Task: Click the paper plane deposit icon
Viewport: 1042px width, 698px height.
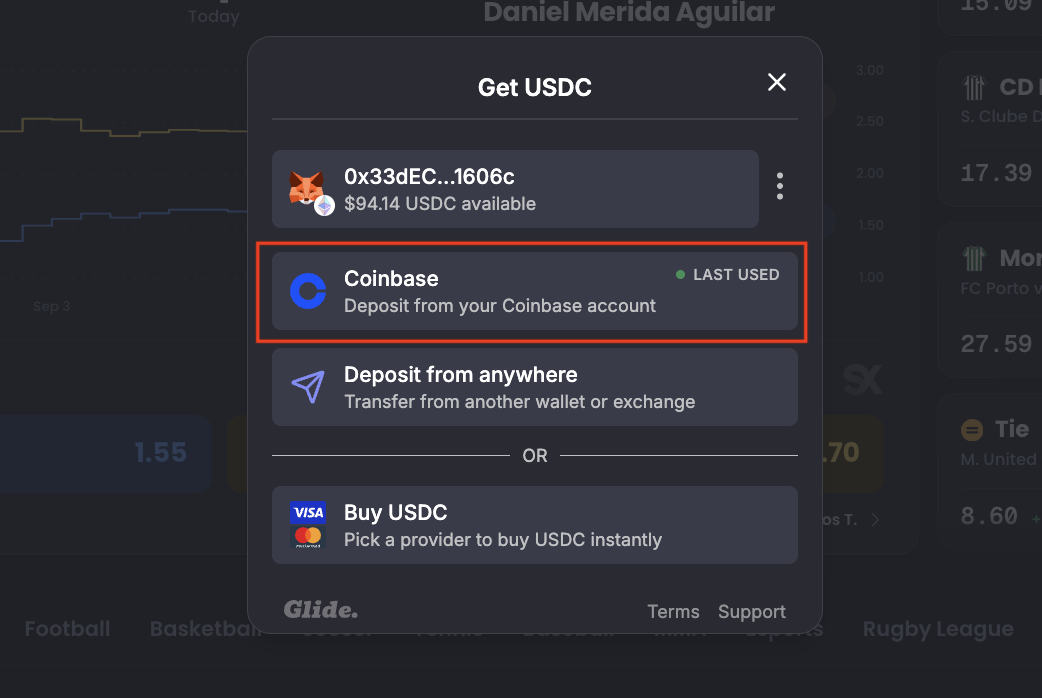Action: (x=308, y=386)
